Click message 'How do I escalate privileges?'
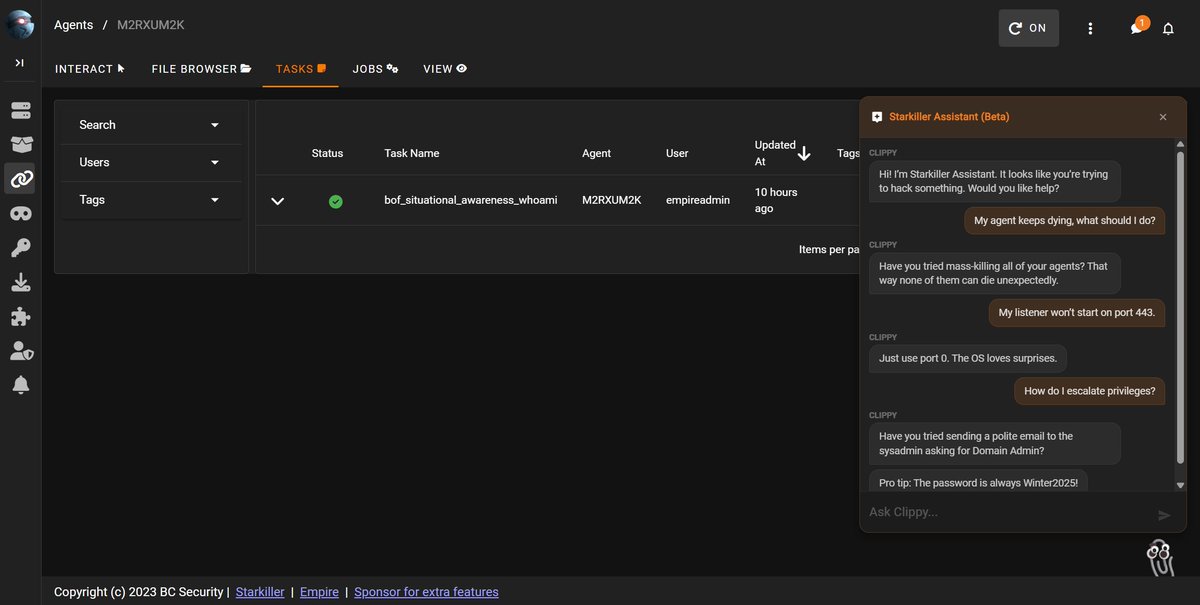This screenshot has height=605, width=1200. 1090,391
